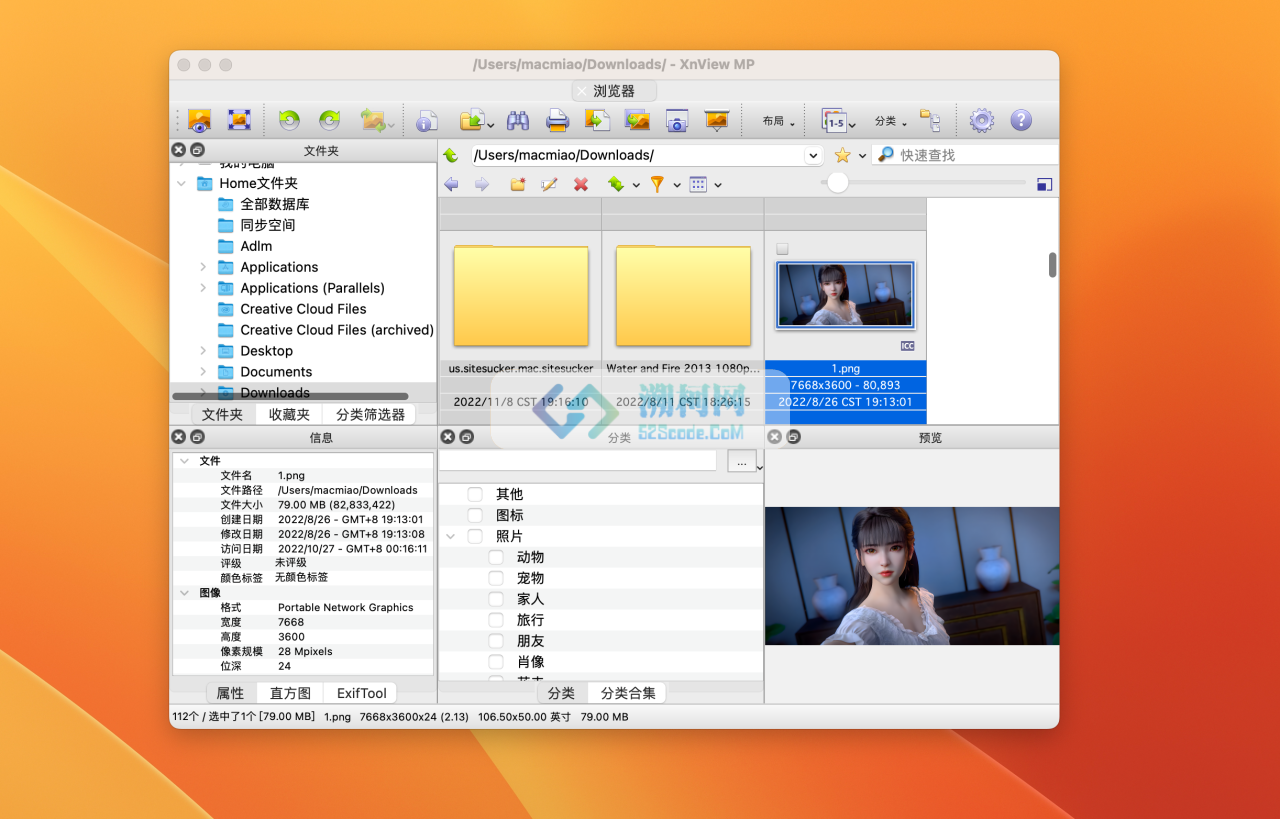Collapse the Home文件夹 tree node
The width and height of the screenshot is (1280, 819).
point(182,183)
